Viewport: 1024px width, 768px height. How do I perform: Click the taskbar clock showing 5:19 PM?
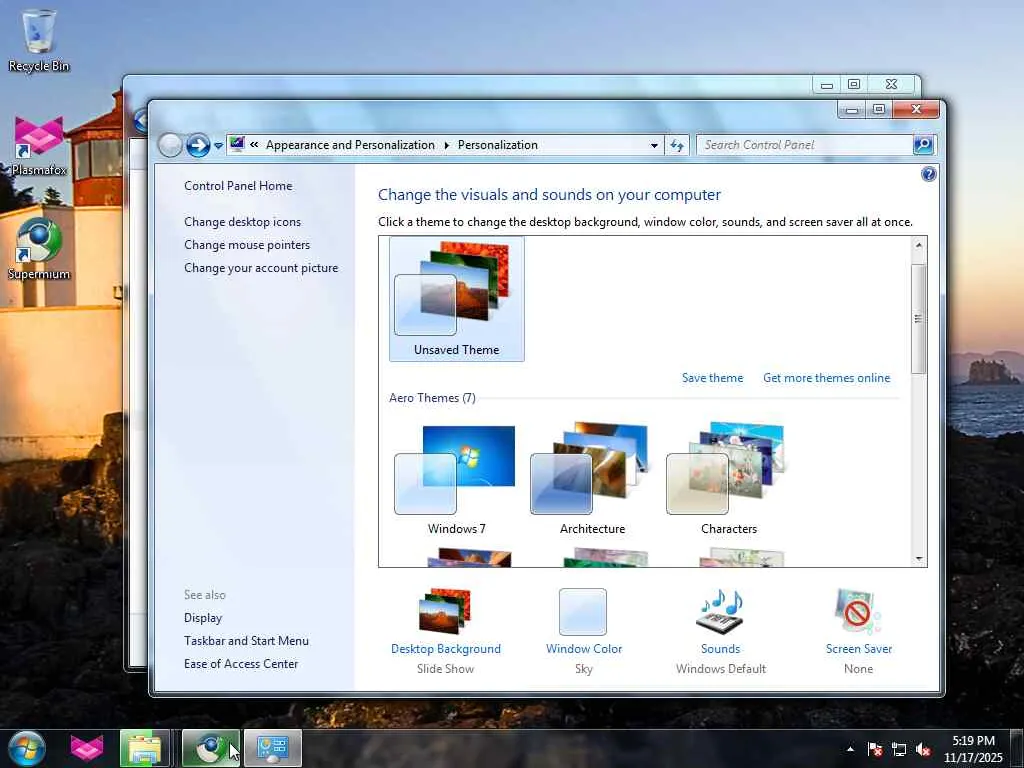[x=973, y=749]
